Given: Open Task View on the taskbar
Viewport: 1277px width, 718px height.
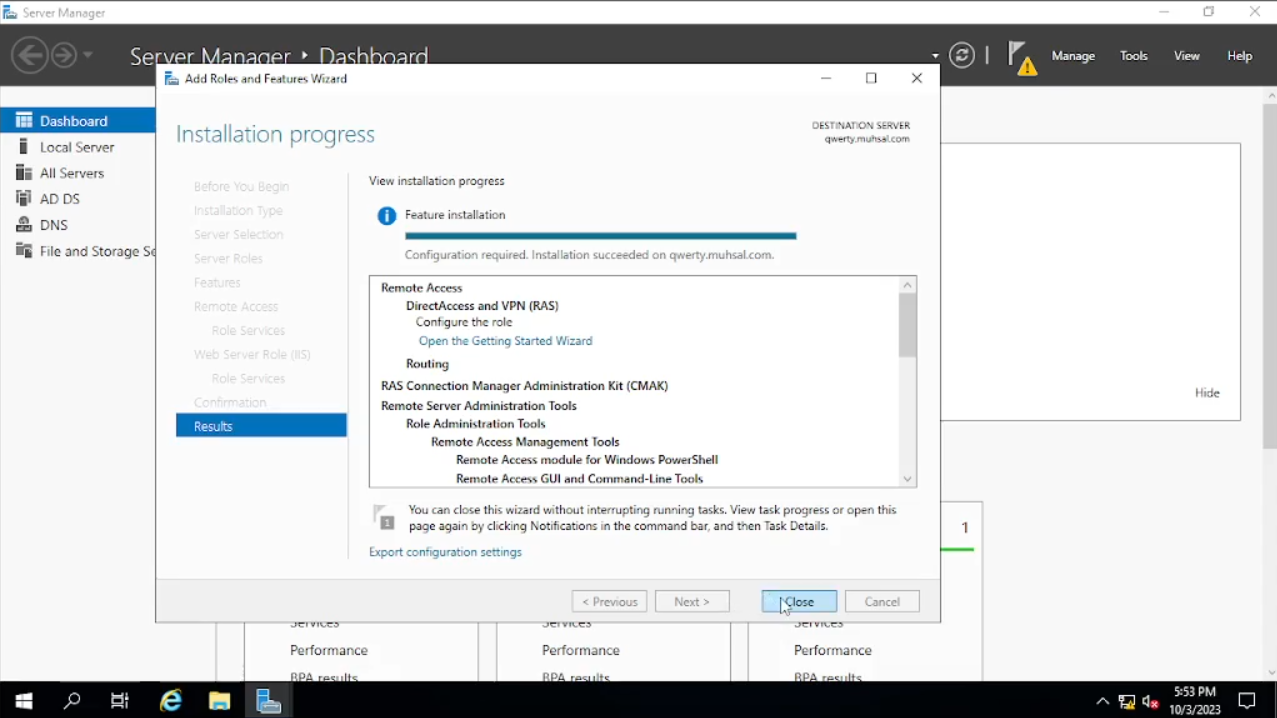Looking at the screenshot, I should point(120,701).
